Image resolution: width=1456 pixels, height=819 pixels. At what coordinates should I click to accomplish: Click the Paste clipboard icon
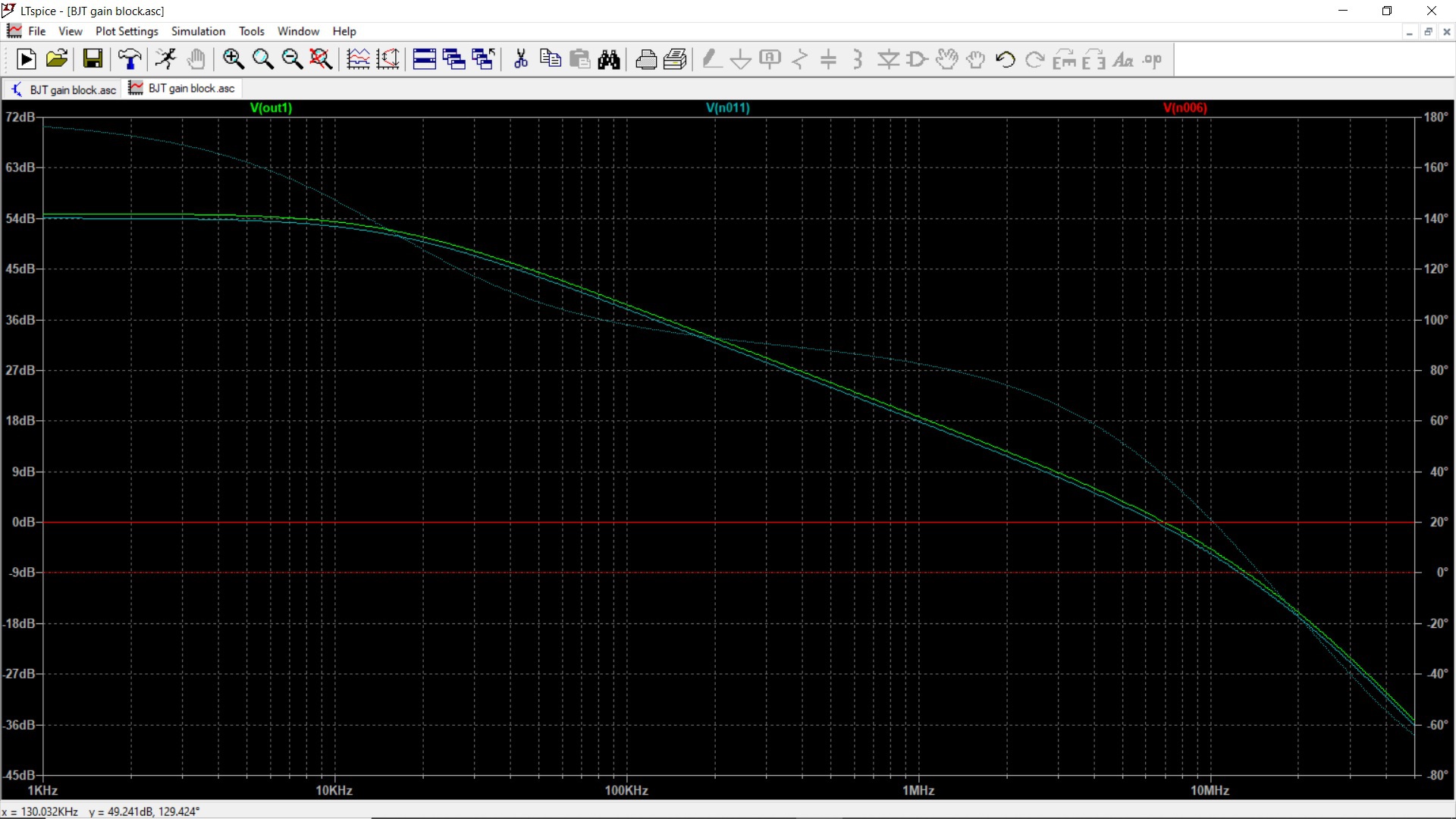tap(580, 59)
